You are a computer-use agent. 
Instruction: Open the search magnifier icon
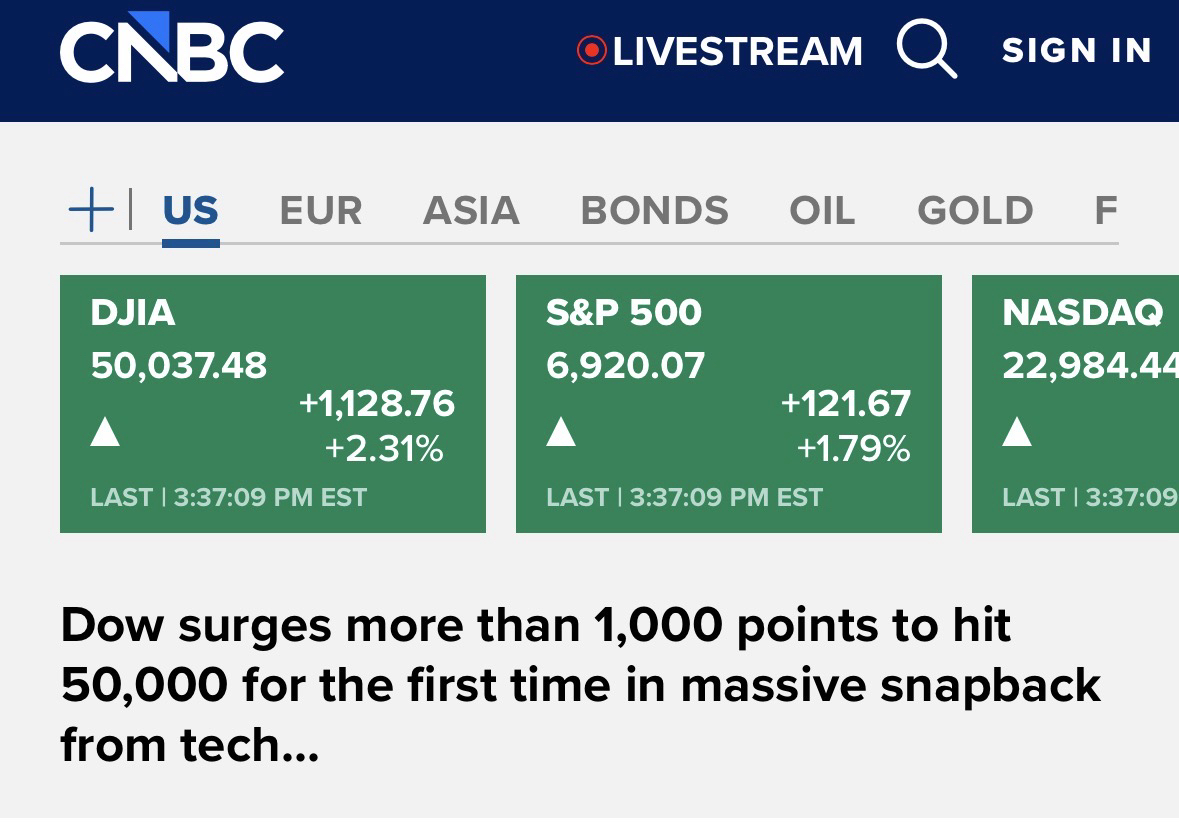click(x=926, y=50)
